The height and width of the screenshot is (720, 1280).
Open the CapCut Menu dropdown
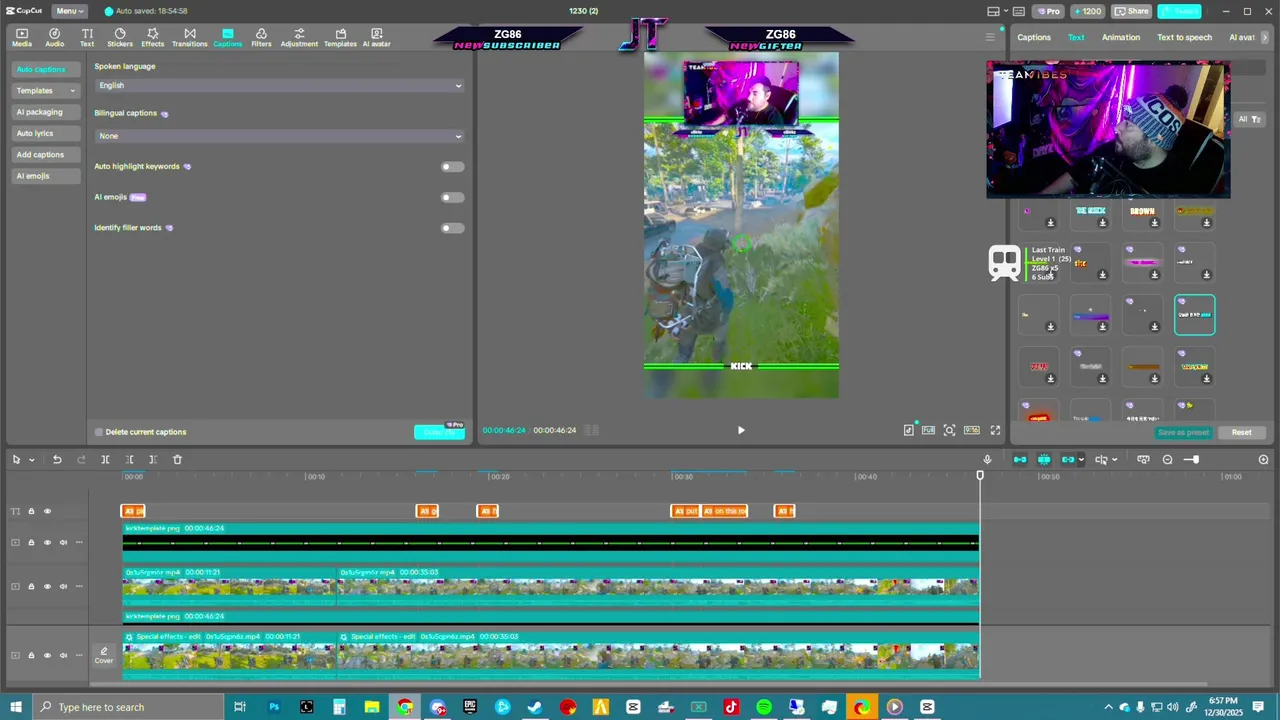pos(68,11)
